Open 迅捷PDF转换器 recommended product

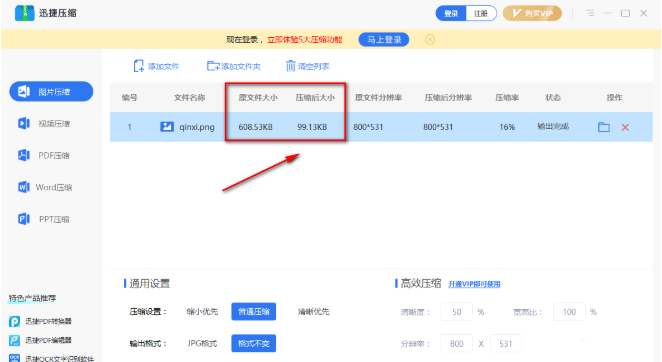[41, 321]
